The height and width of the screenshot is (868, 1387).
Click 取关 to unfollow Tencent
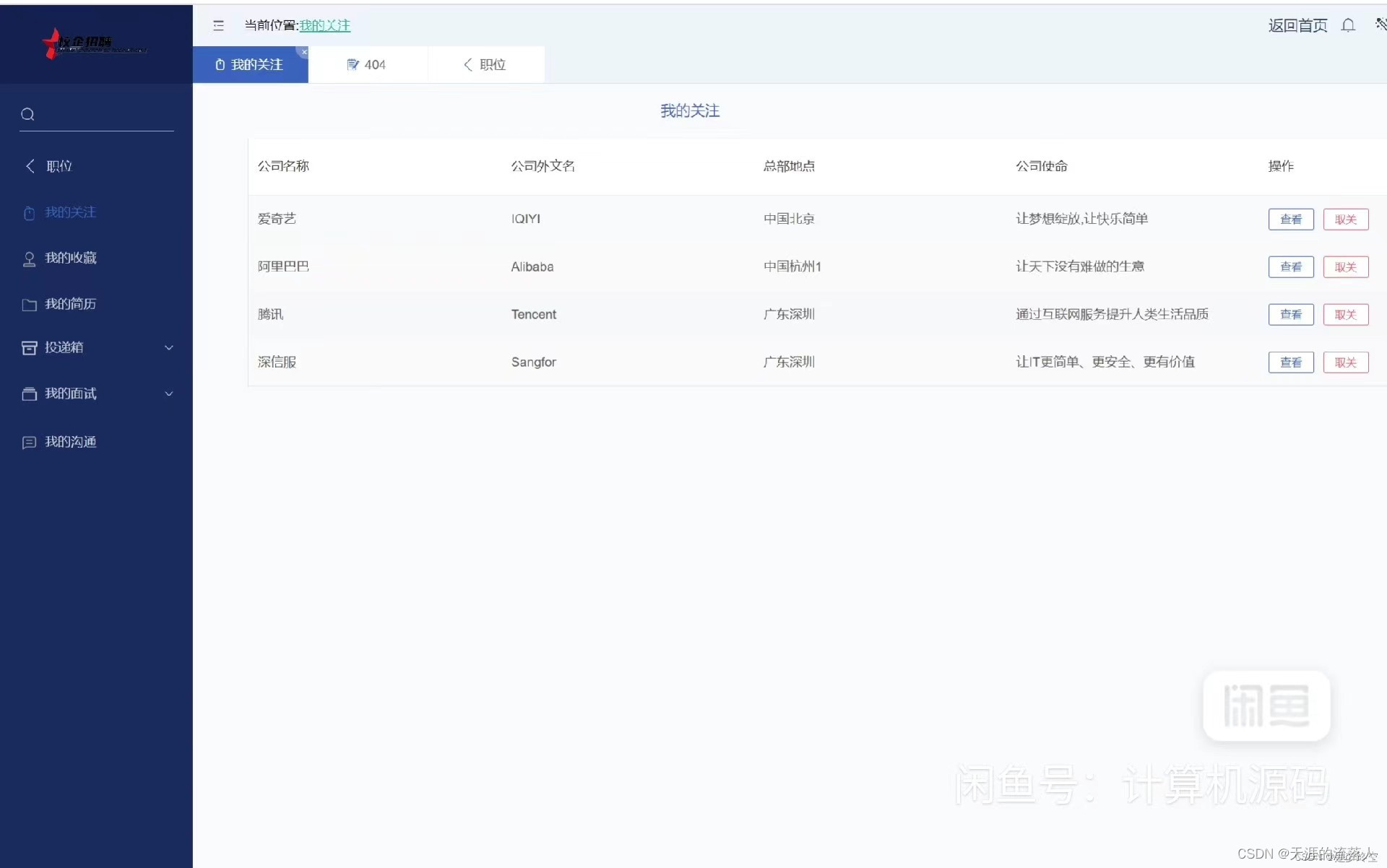(1344, 314)
